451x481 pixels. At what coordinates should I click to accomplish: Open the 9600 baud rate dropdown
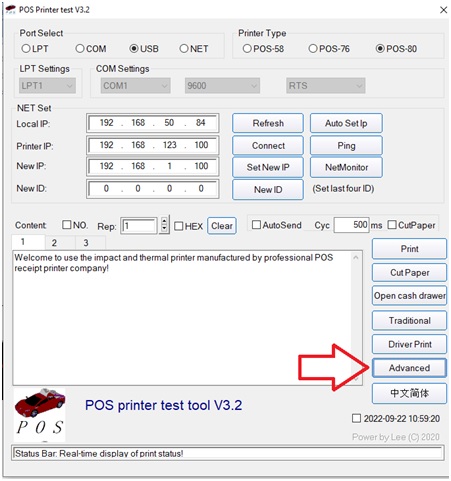[x=222, y=86]
